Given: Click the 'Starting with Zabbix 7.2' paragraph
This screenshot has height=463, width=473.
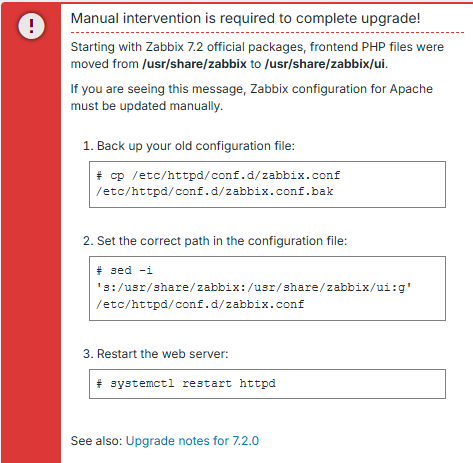Looking at the screenshot, I should pos(257,55).
